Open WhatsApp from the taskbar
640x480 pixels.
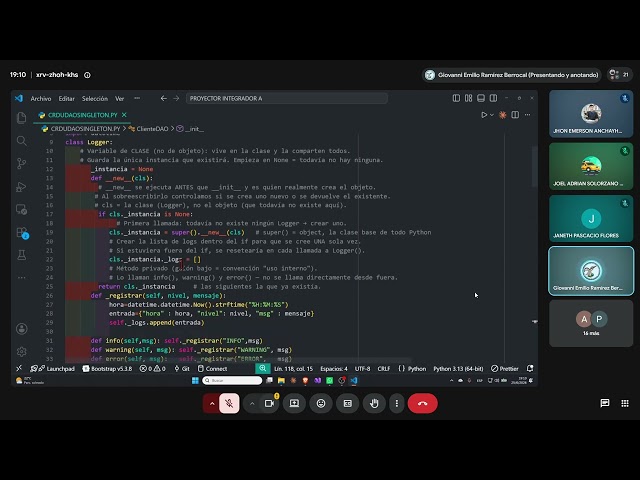point(329,380)
